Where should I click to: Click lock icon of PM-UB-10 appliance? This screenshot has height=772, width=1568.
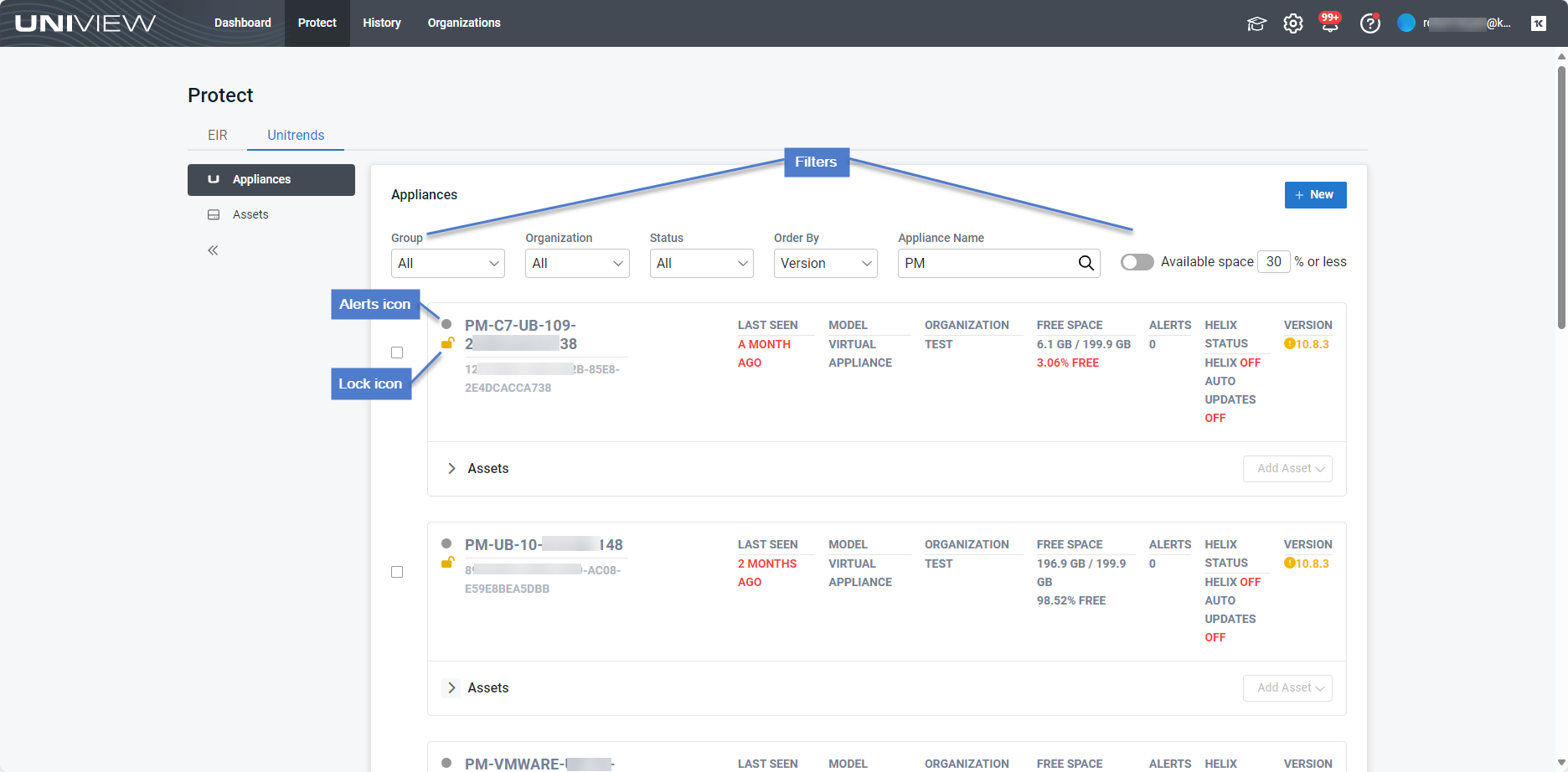tap(447, 562)
